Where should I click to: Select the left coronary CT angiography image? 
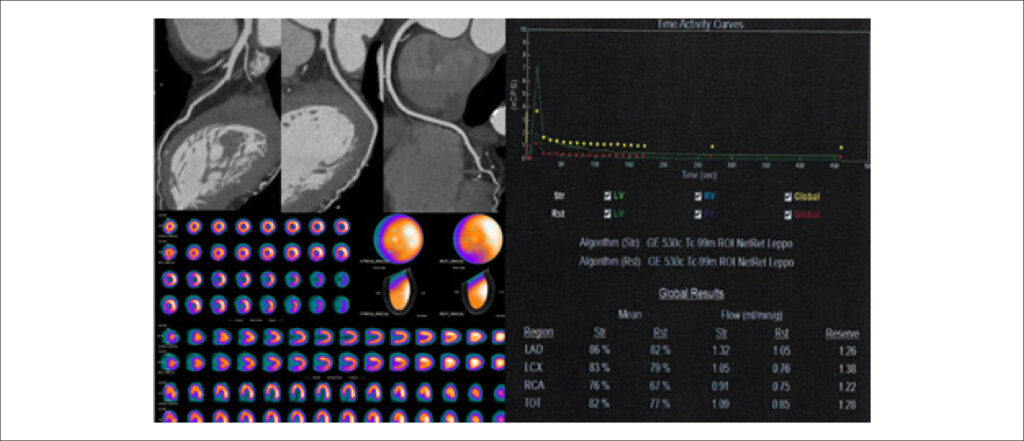pos(217,114)
